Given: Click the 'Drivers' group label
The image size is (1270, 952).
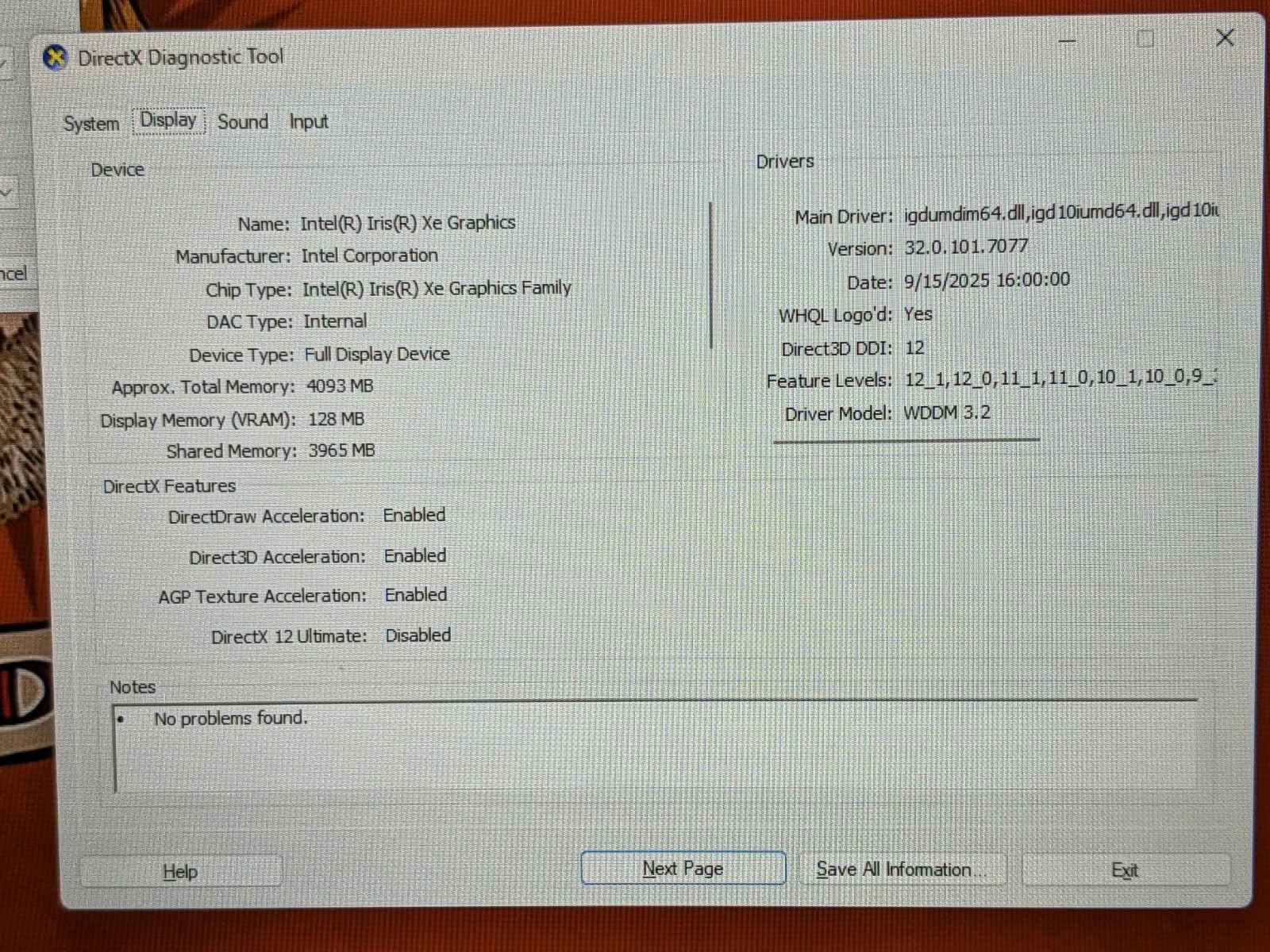Looking at the screenshot, I should (785, 161).
